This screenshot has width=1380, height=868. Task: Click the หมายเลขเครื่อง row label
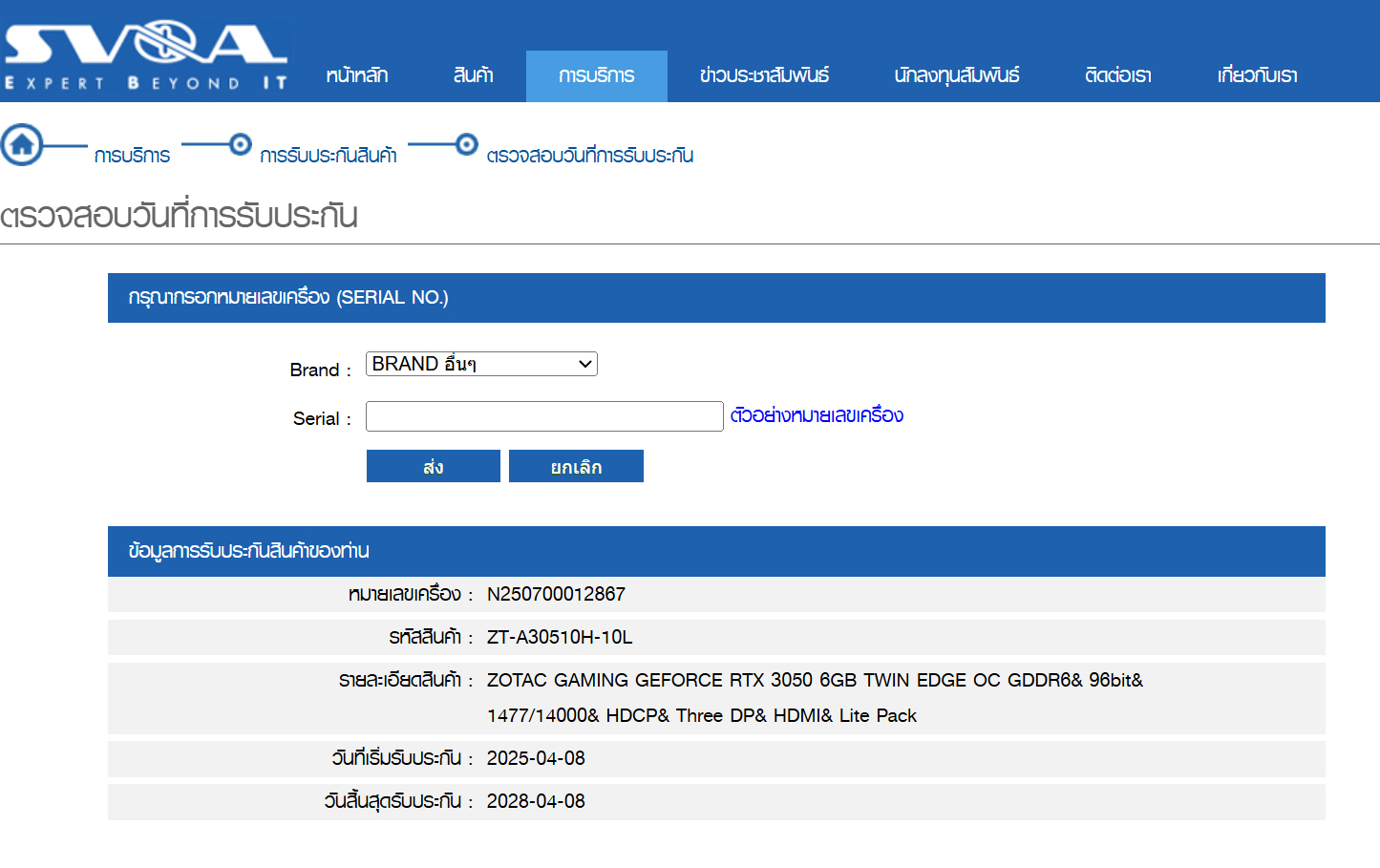(411, 594)
